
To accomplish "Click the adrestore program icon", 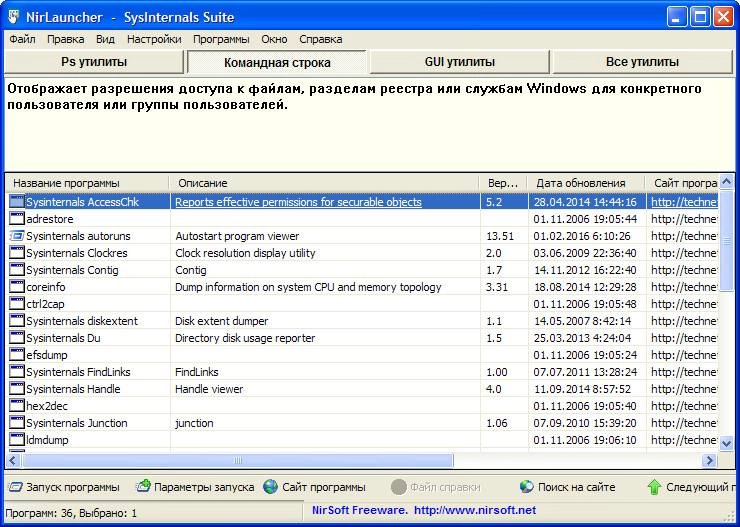I will point(17,219).
